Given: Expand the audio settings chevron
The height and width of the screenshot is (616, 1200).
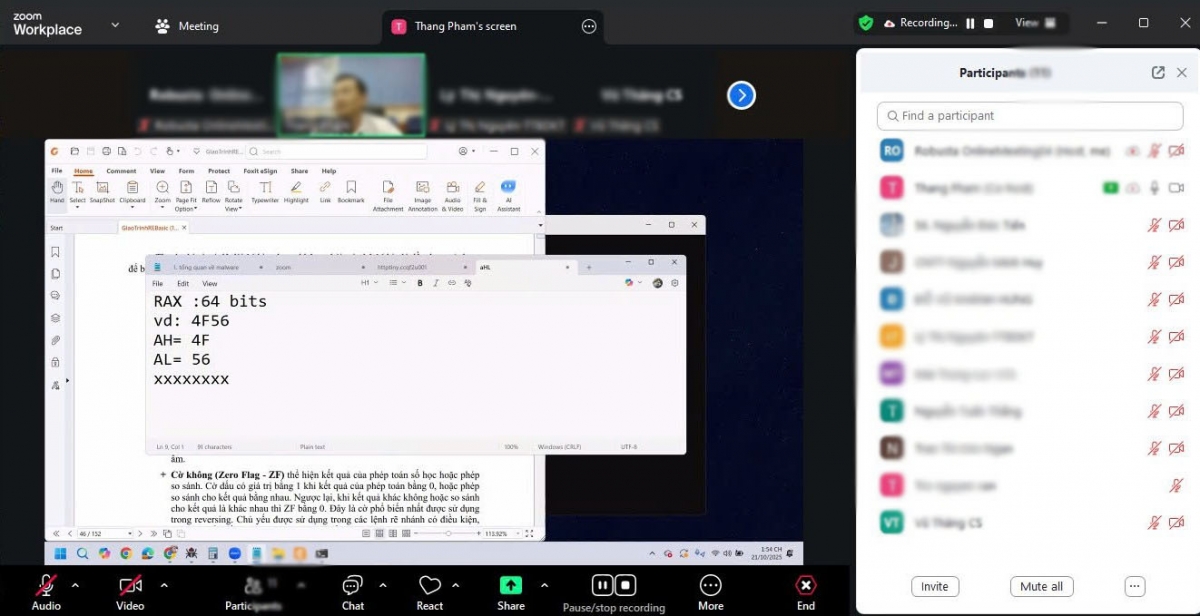Looking at the screenshot, I should coord(75,585).
